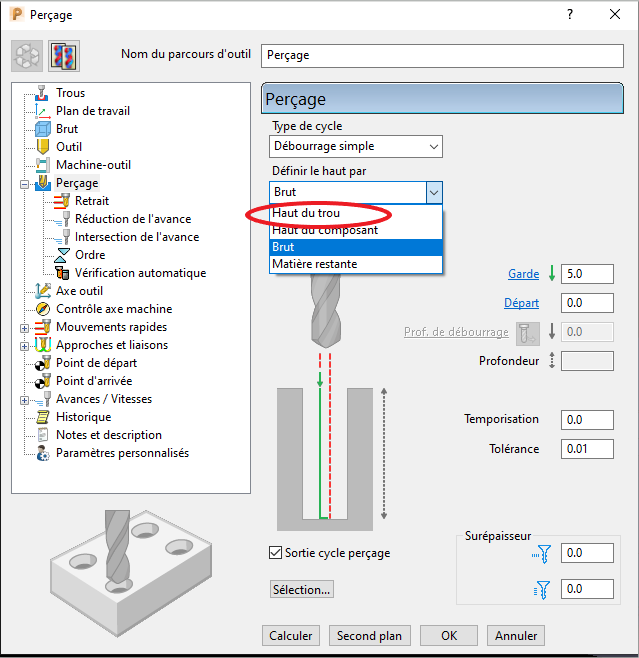The image size is (639, 658).
Task: Click the Garde link
Action: click(523, 274)
